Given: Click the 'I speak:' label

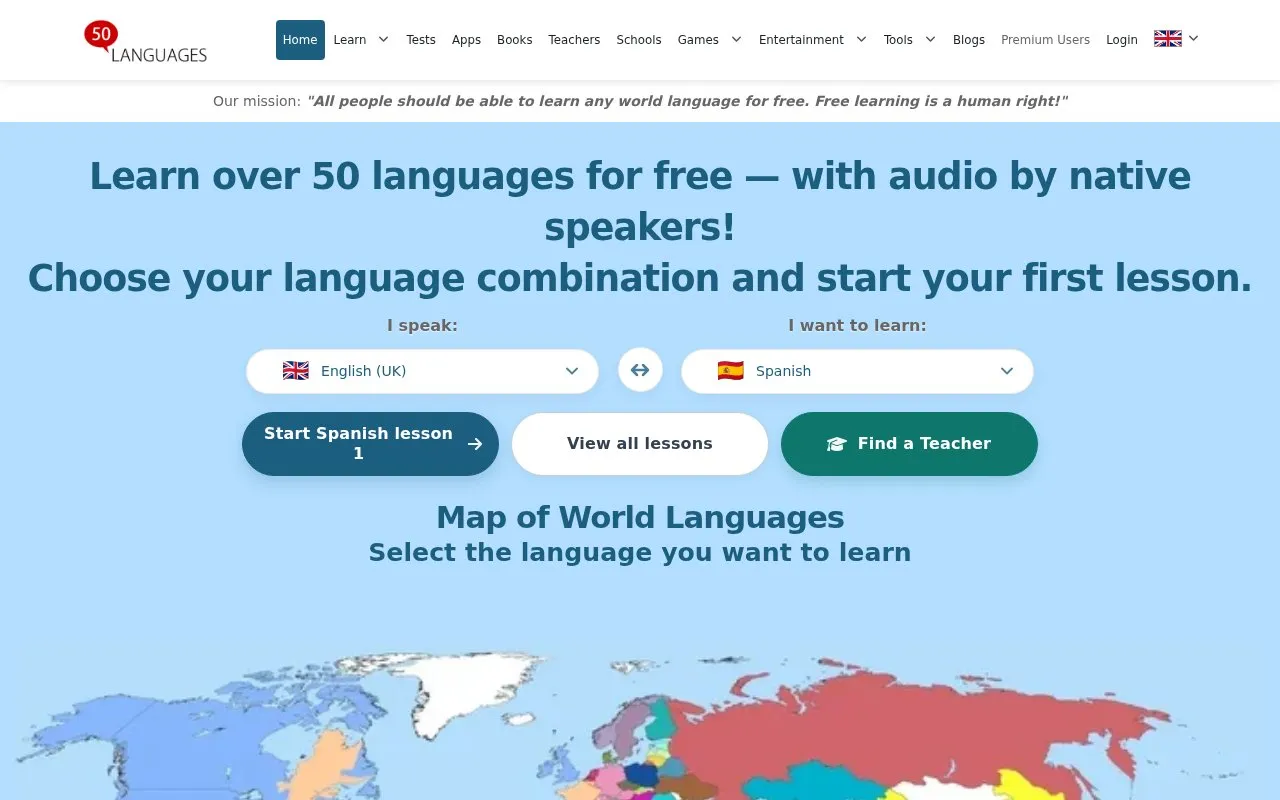Looking at the screenshot, I should pos(422,325).
